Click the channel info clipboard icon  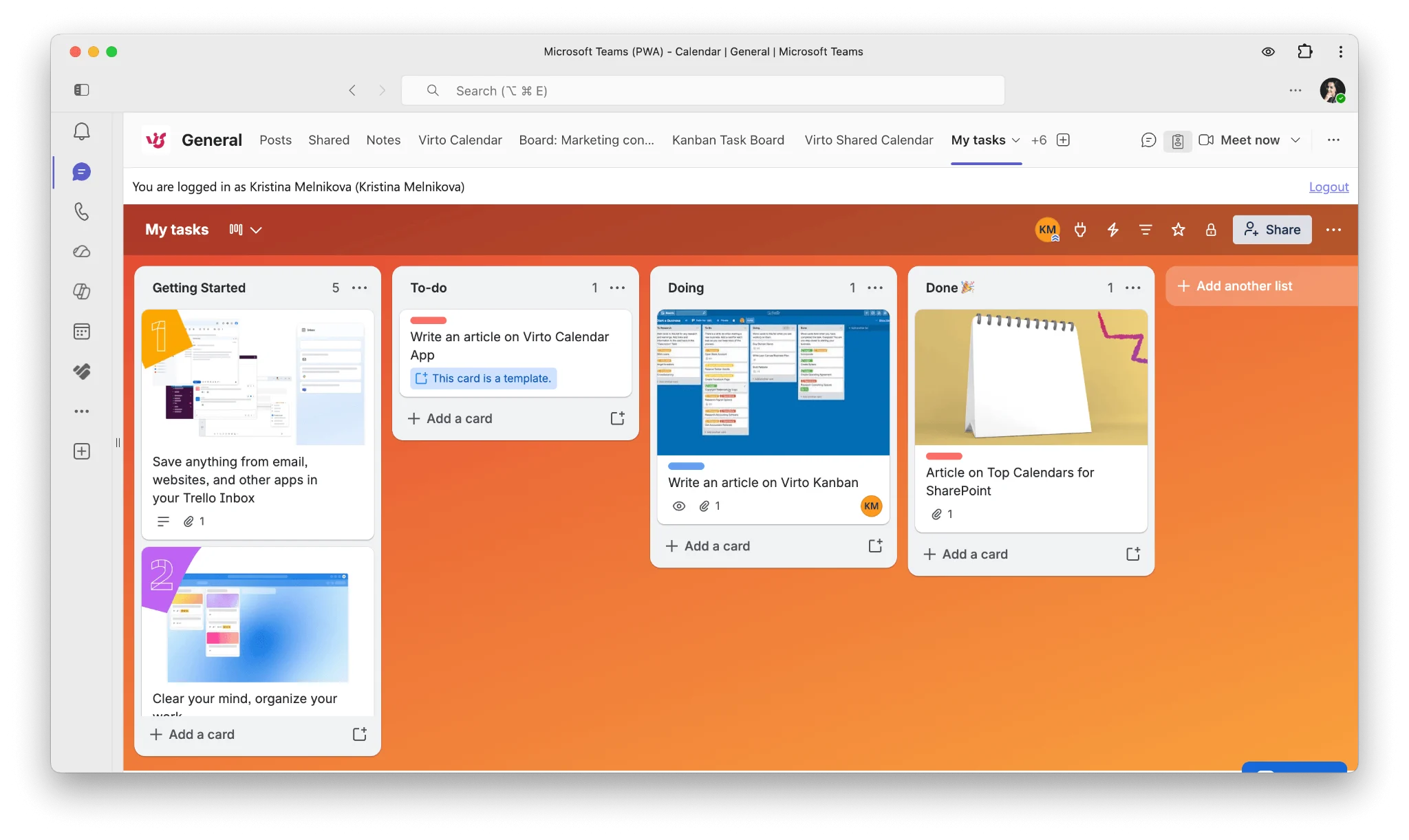(1178, 141)
